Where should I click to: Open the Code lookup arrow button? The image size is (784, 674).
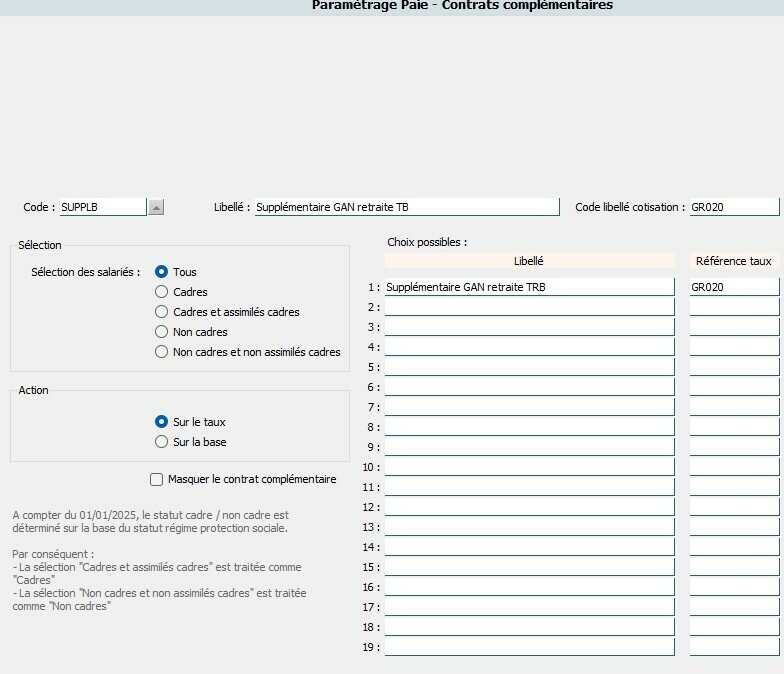coord(156,207)
